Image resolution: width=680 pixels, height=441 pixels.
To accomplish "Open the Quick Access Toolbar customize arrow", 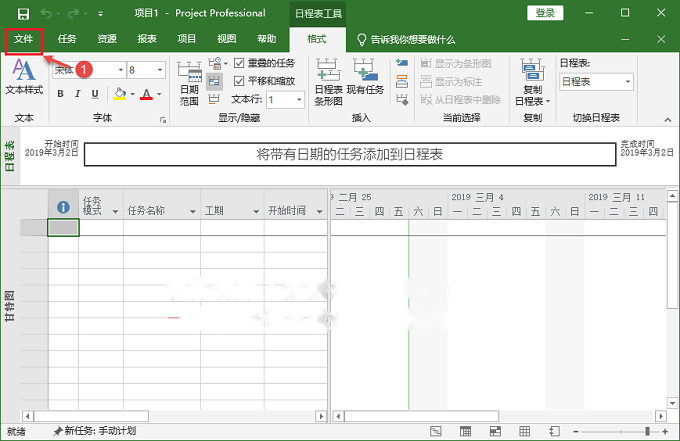I will [x=101, y=14].
